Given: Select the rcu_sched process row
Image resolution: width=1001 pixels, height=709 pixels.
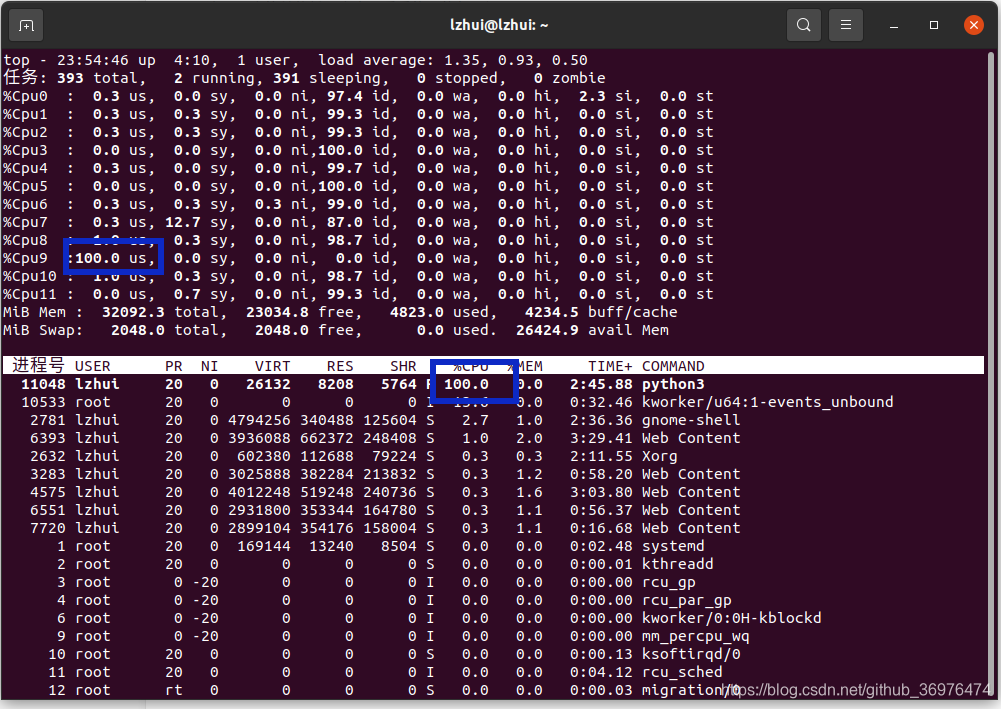Looking at the screenshot, I should point(492,673).
